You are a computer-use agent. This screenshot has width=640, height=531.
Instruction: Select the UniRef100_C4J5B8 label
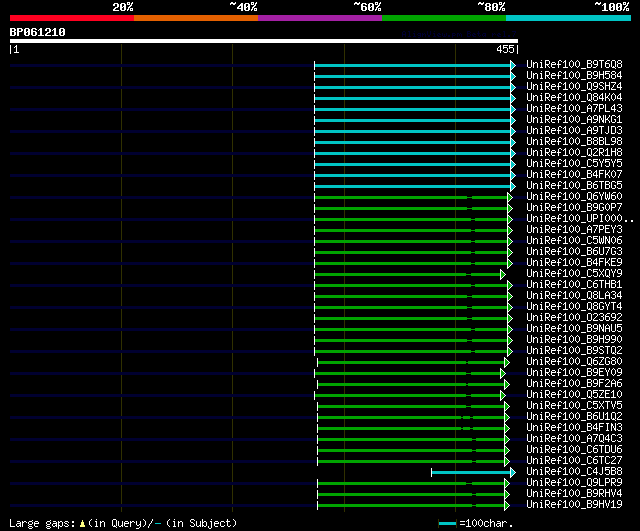pyautogui.click(x=574, y=472)
